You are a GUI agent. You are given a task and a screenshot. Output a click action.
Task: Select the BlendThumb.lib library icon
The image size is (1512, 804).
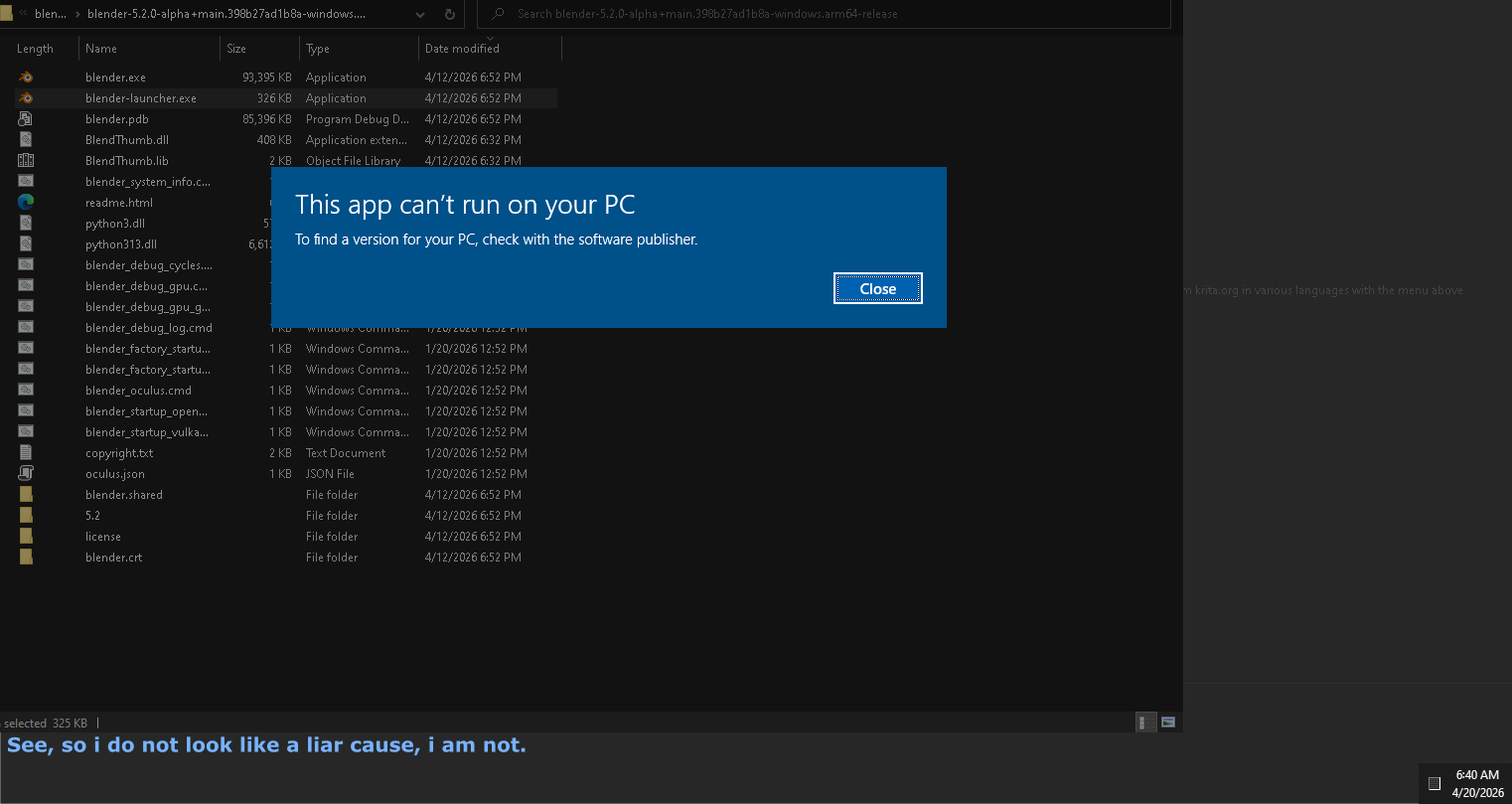point(26,160)
